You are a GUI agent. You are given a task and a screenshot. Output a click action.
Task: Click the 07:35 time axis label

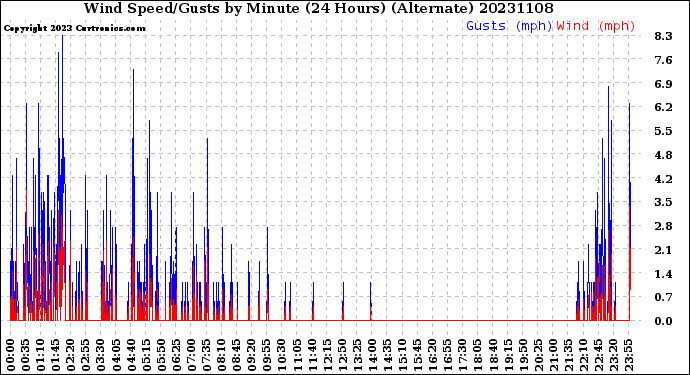coord(206,355)
